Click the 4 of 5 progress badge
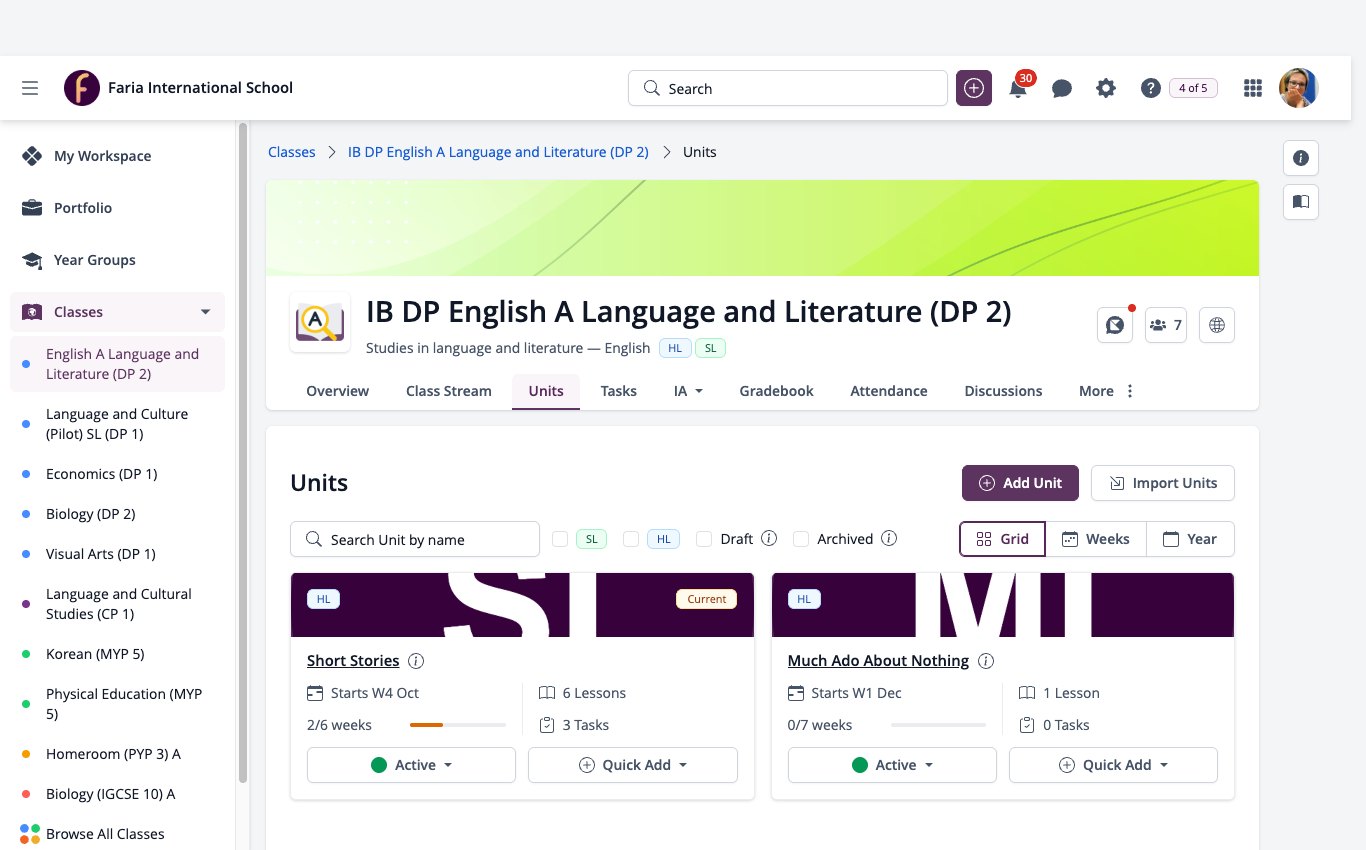Image resolution: width=1366 pixels, height=850 pixels. point(1193,88)
